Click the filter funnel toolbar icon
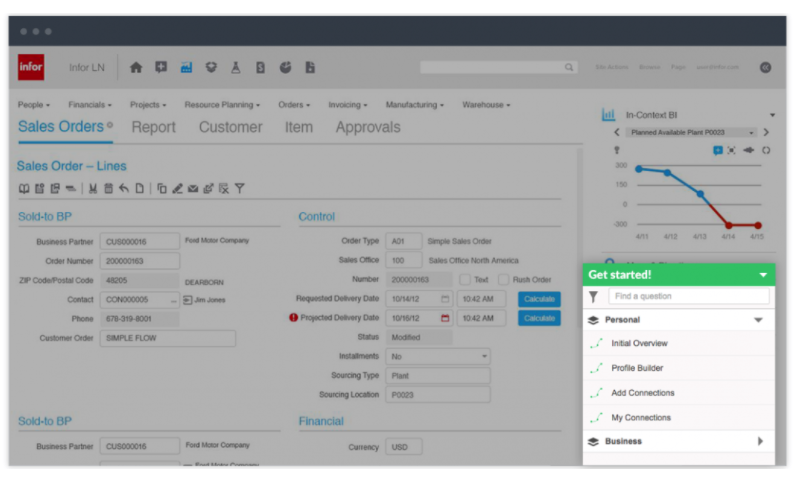 click(240, 188)
